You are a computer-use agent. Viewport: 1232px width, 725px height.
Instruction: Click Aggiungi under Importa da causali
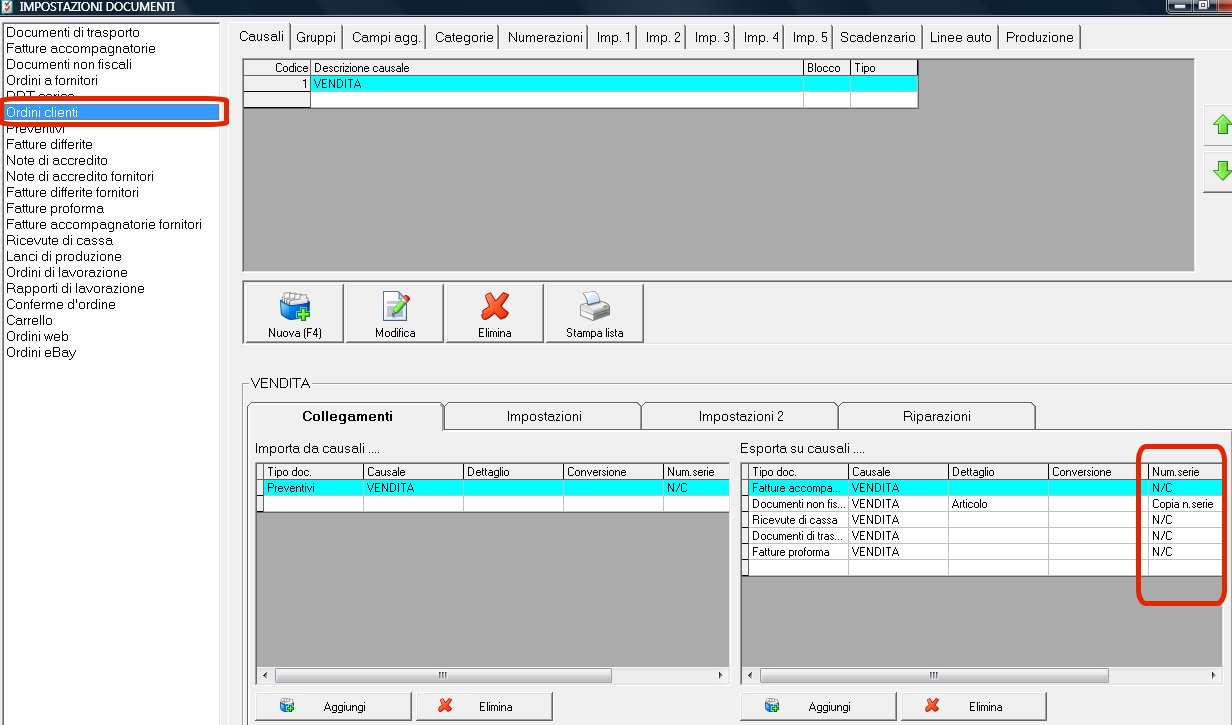coord(333,707)
